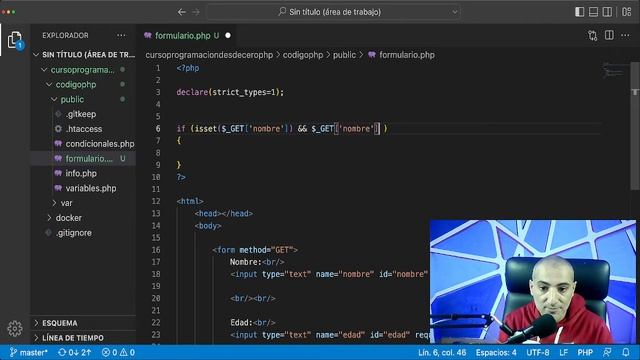Screen dimensions: 640x360
Task: Open .htaccess file in explorer
Action: 84,129
